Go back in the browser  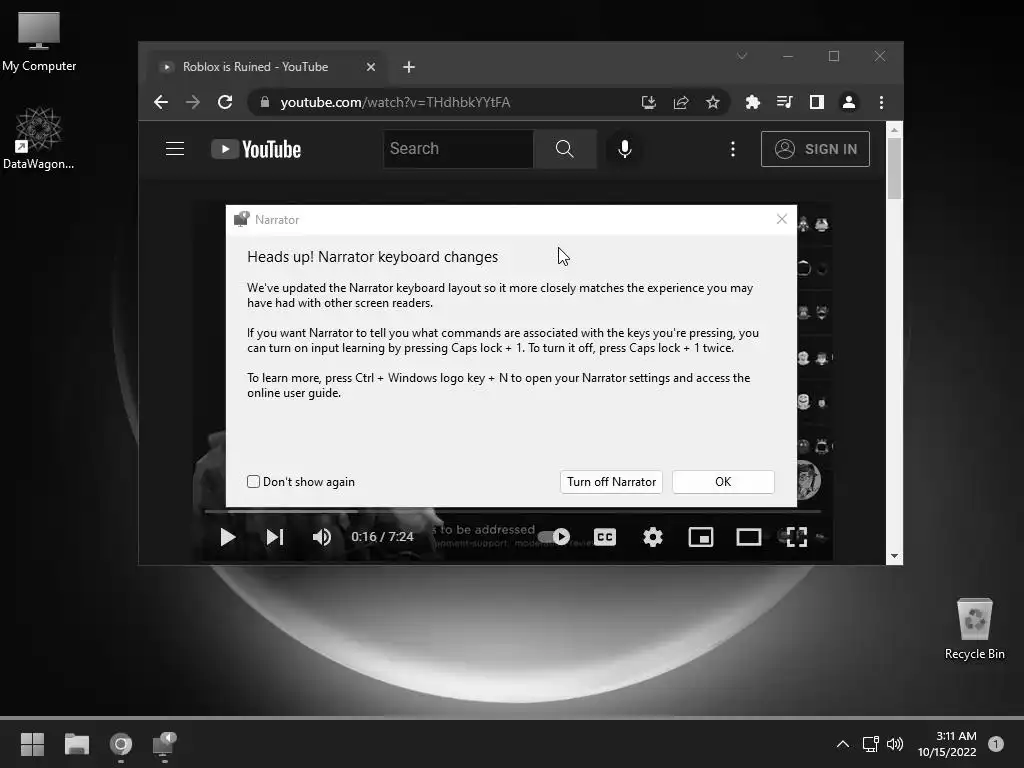pyautogui.click(x=161, y=103)
